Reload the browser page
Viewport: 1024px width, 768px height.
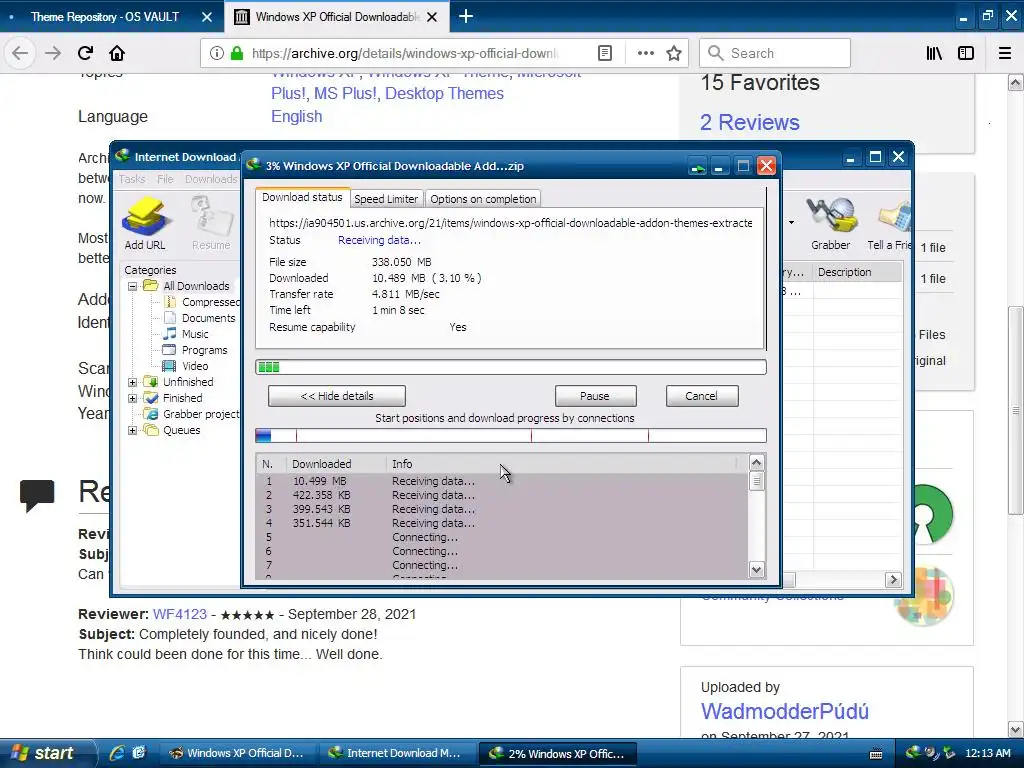[85, 53]
